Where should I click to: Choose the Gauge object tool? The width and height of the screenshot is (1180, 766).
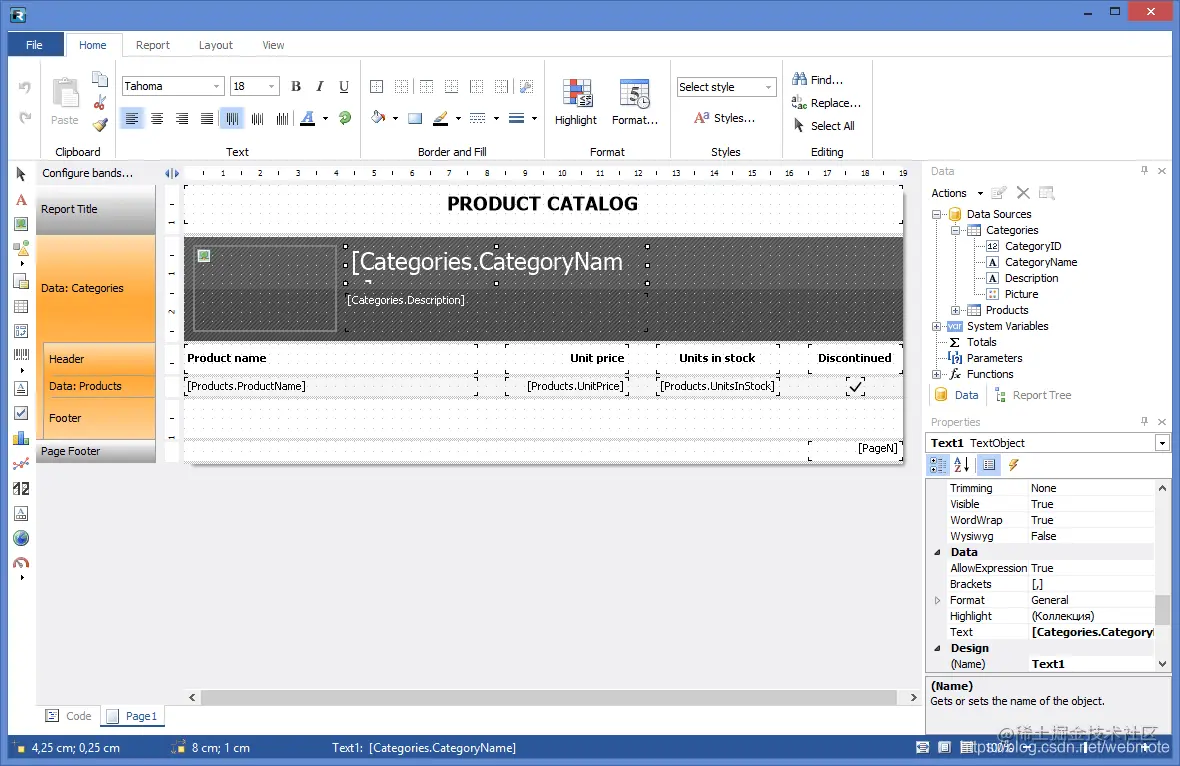coord(21,563)
